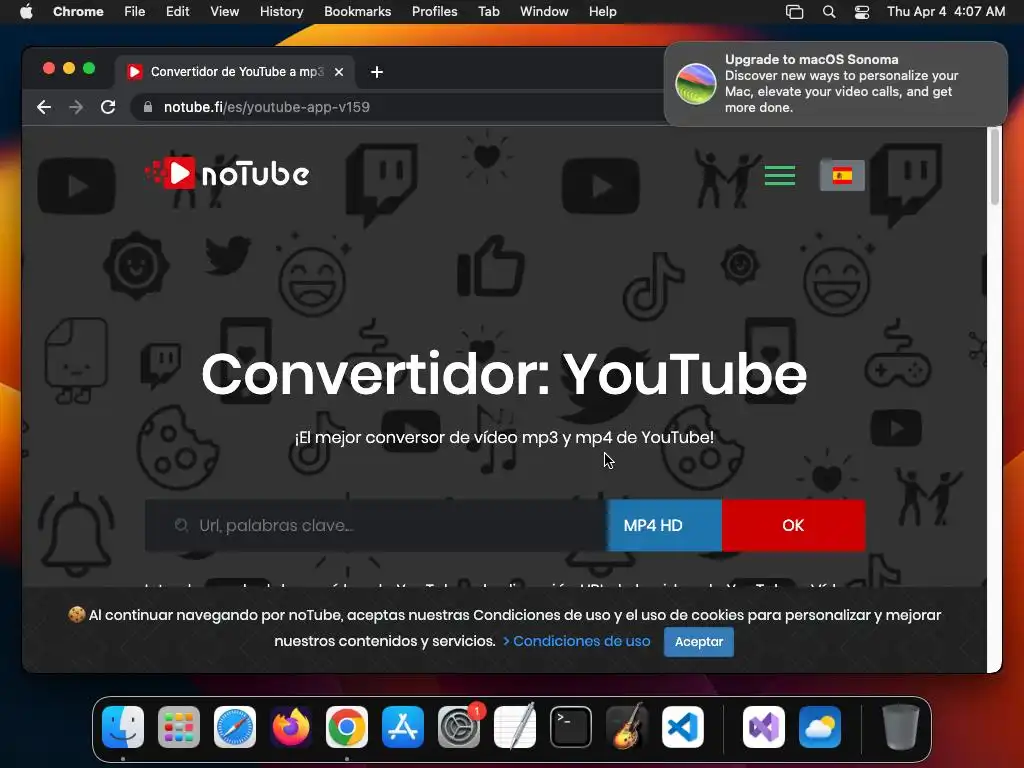
Task: Select the Convertidor de YouTube a mp3 tab
Action: tap(235, 72)
